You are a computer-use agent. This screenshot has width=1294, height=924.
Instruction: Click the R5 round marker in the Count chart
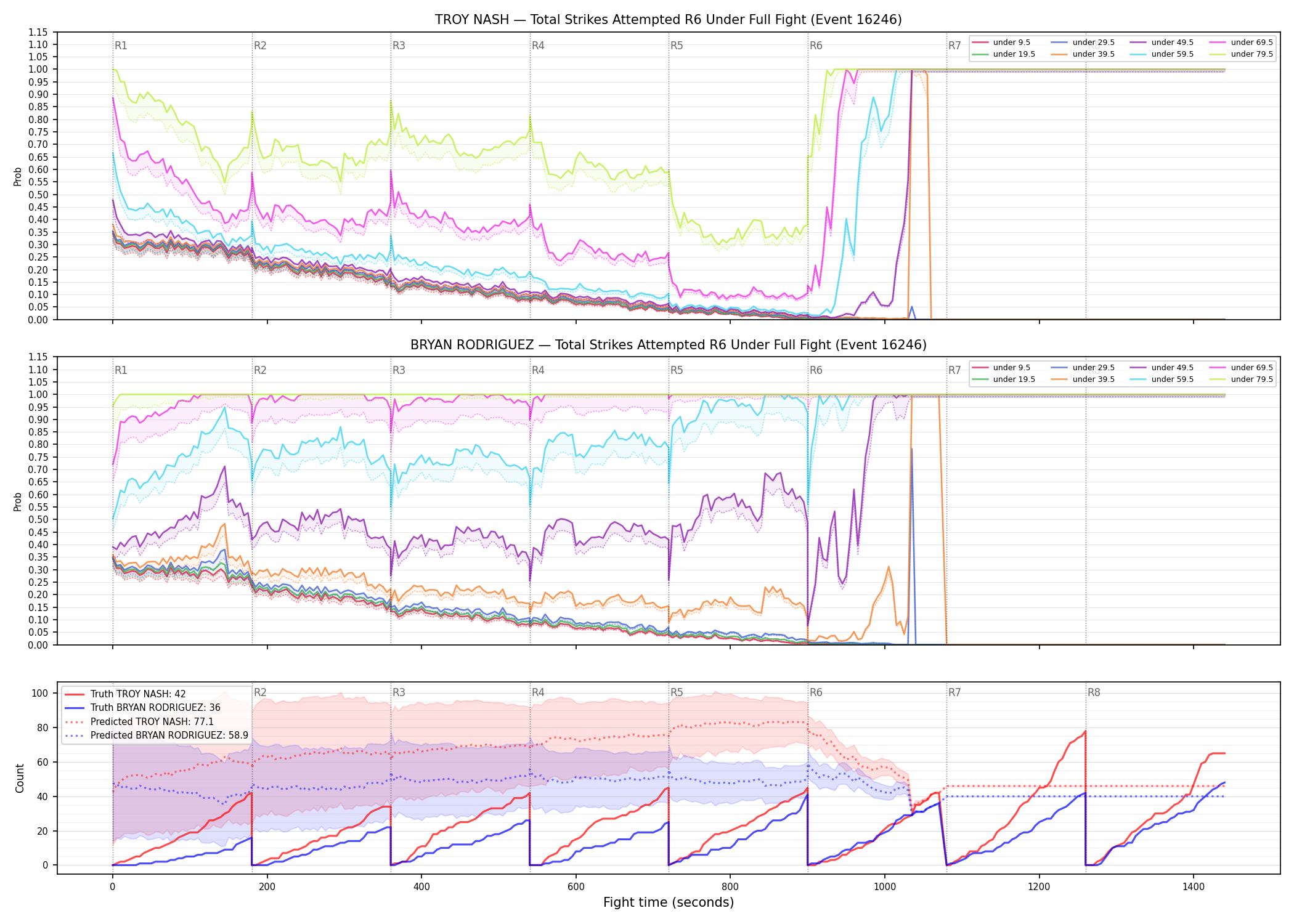[x=677, y=692]
